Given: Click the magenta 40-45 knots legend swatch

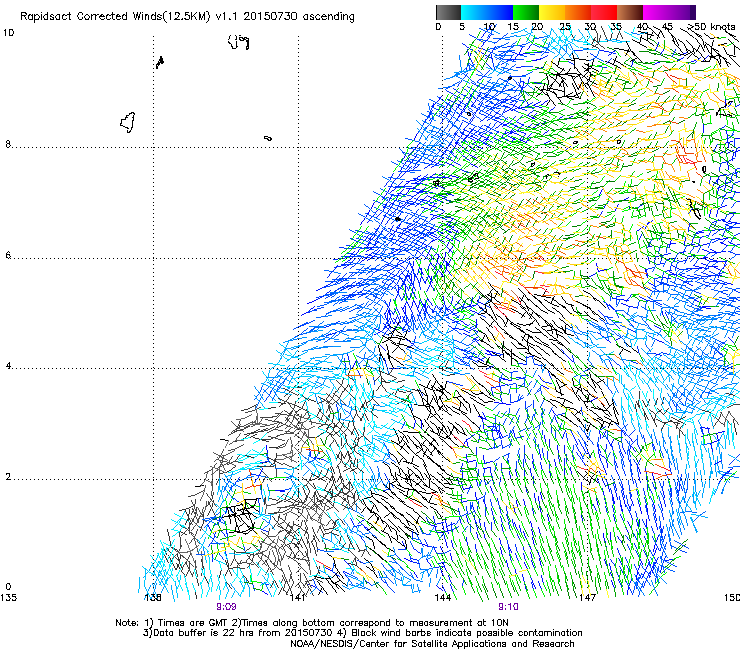Looking at the screenshot, I should pyautogui.click(x=656, y=12).
